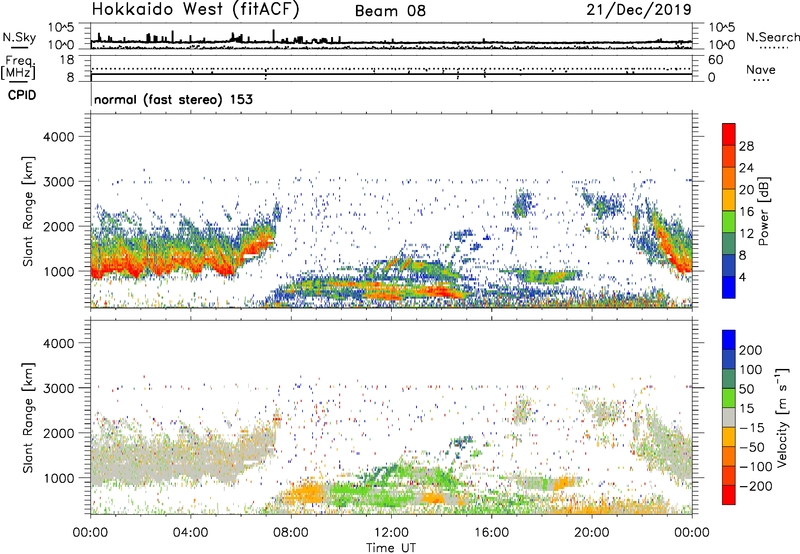Screen dimensions: 800x554
Task: Click the '4000' tick on the power panel
Action: (x=58, y=137)
